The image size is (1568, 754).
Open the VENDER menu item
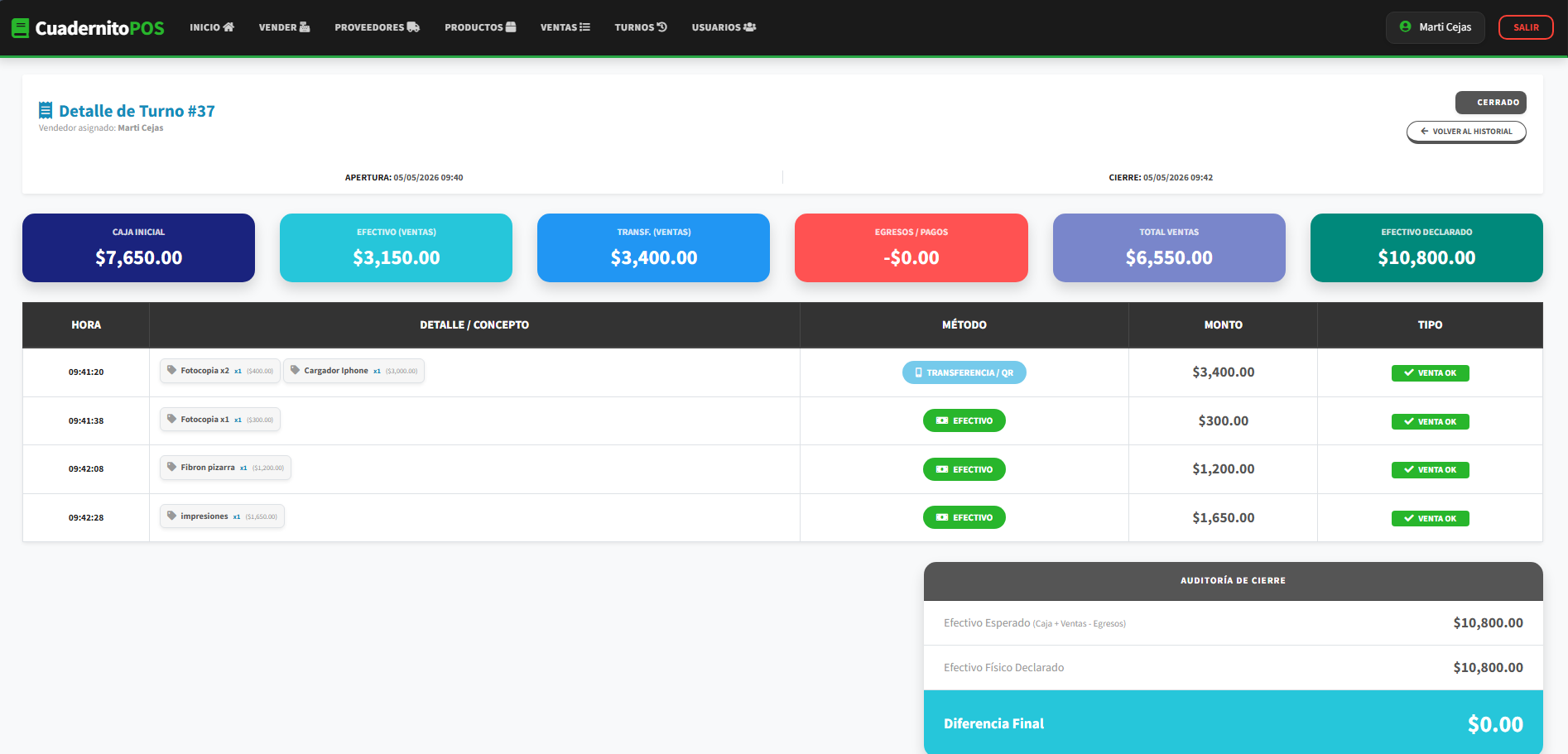click(x=284, y=27)
